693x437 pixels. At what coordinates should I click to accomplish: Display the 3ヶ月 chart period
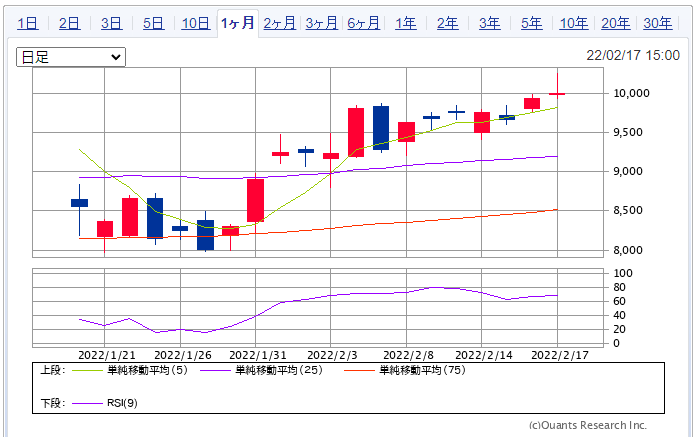click(x=322, y=23)
